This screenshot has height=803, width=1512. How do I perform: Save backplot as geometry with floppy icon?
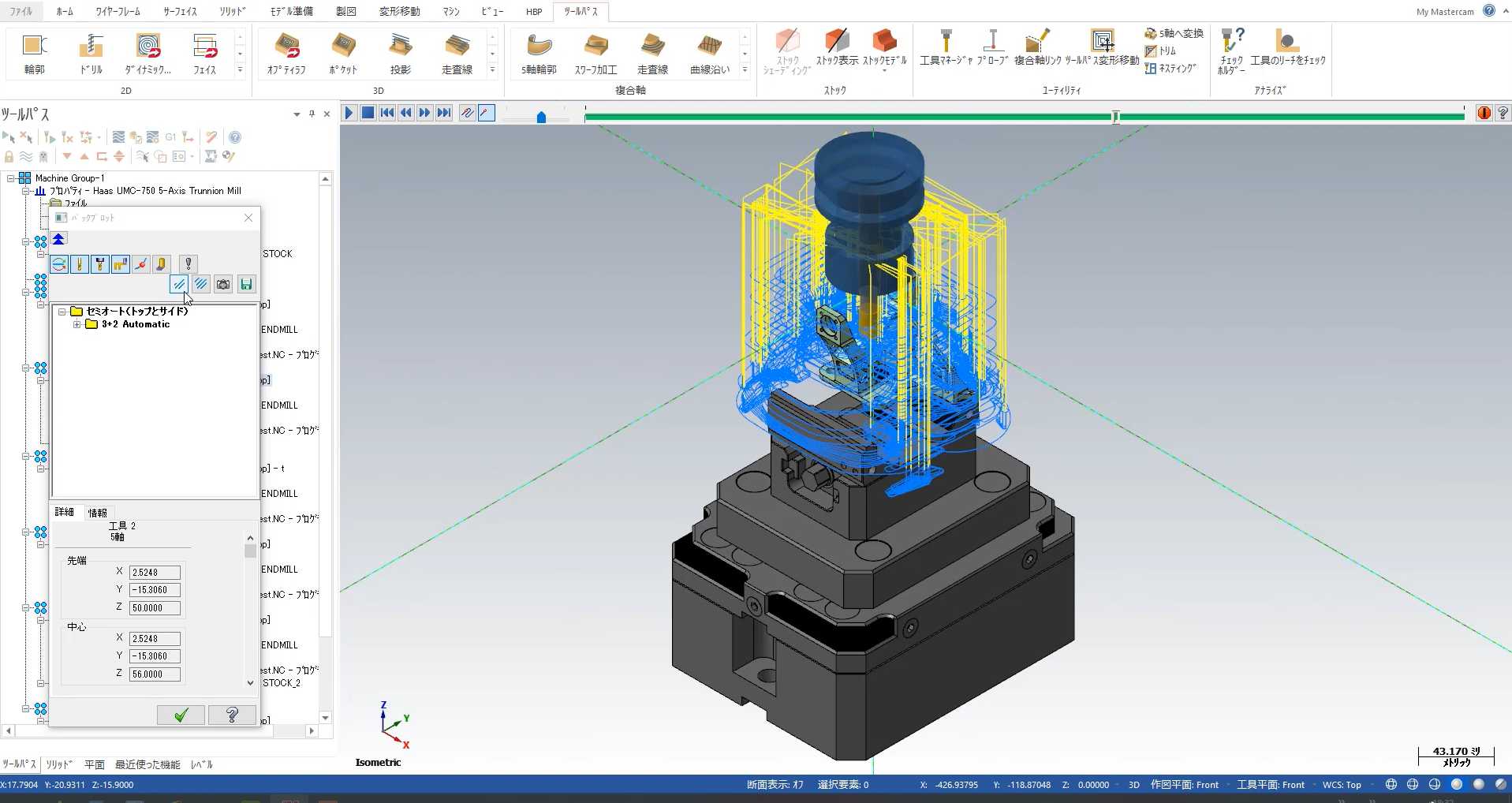point(246,284)
